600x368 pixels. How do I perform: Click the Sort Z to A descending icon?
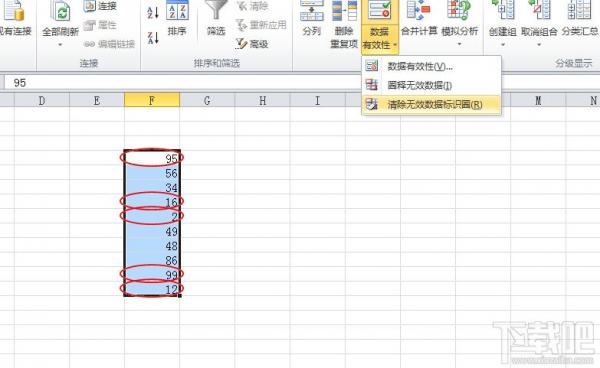153,38
